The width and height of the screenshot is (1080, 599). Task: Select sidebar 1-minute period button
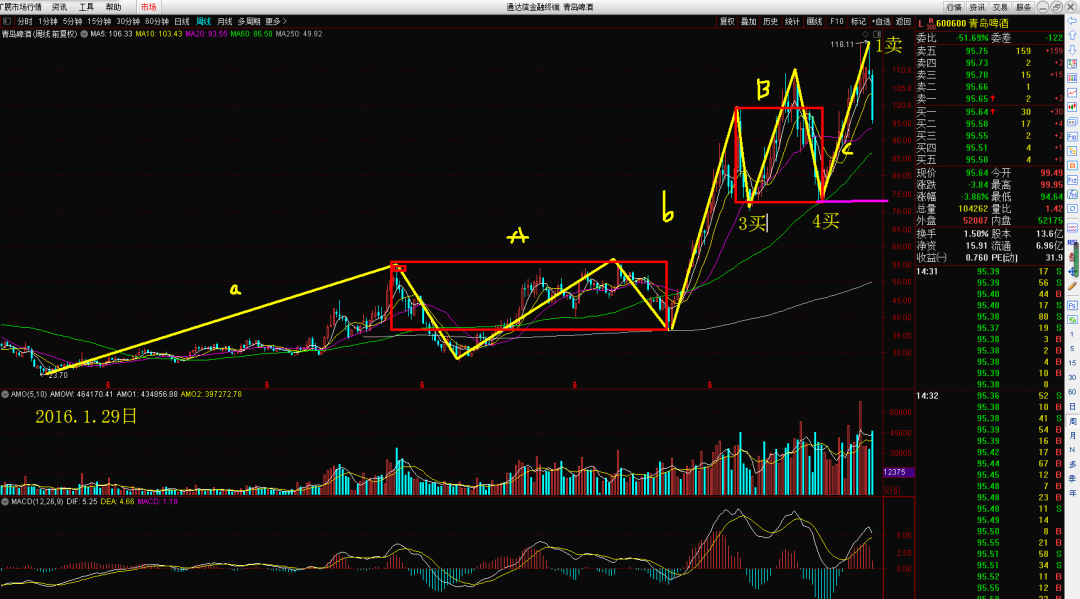[1072, 335]
